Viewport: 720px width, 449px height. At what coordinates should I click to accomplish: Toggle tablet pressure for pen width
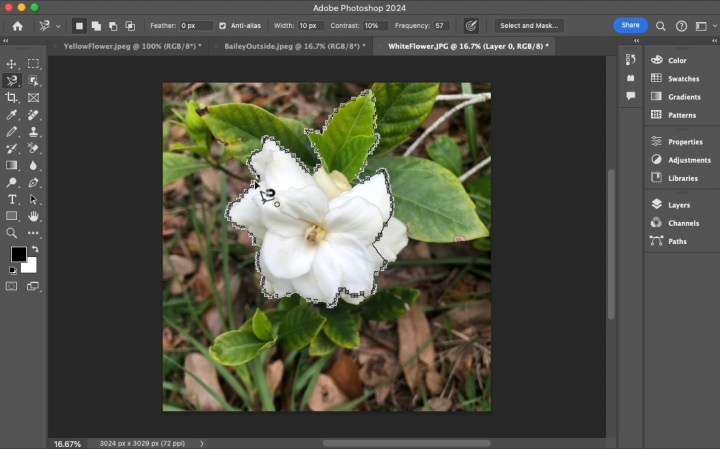[471, 25]
